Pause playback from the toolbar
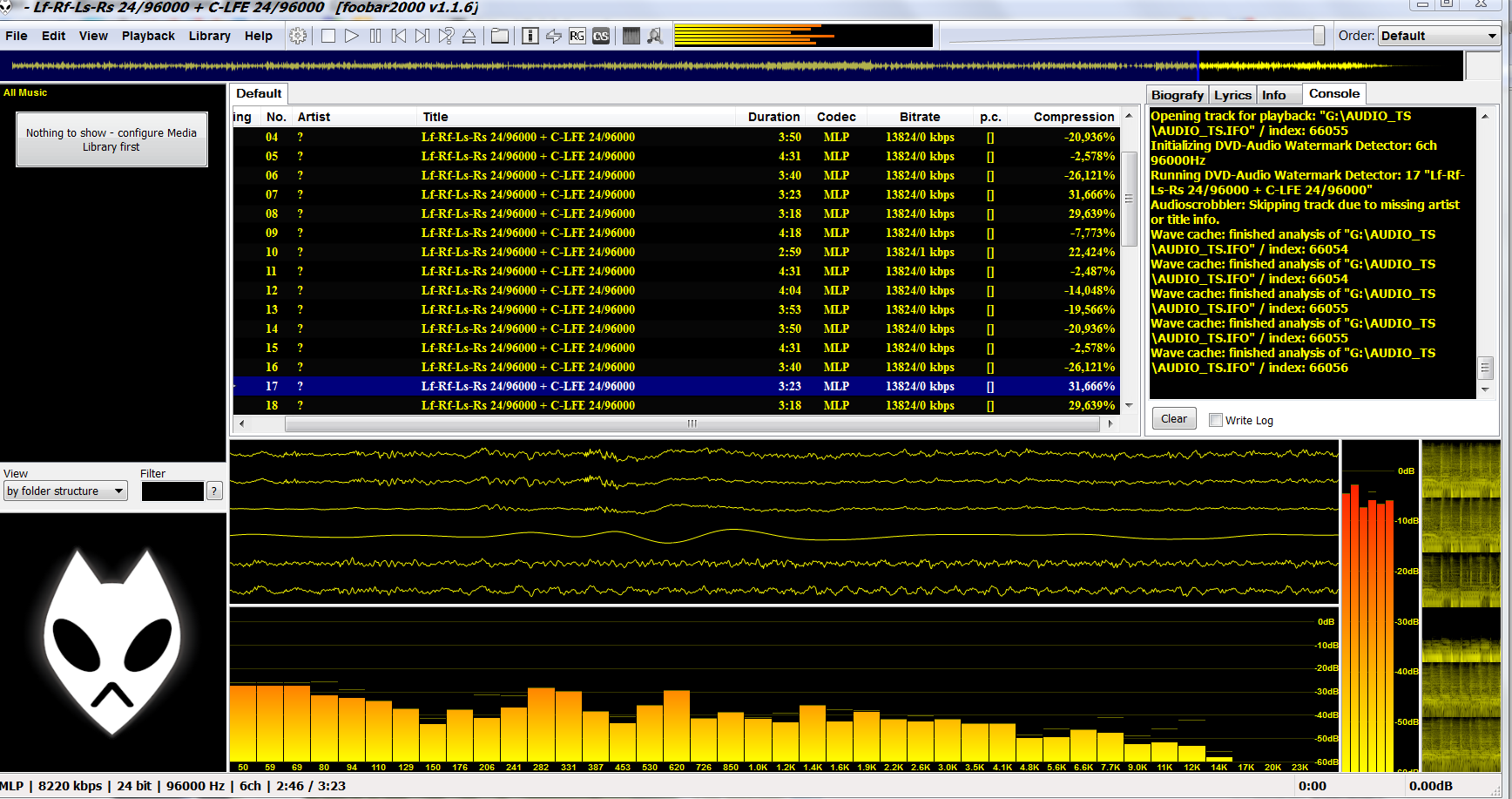Screen dimensions: 1512x799 [375, 36]
